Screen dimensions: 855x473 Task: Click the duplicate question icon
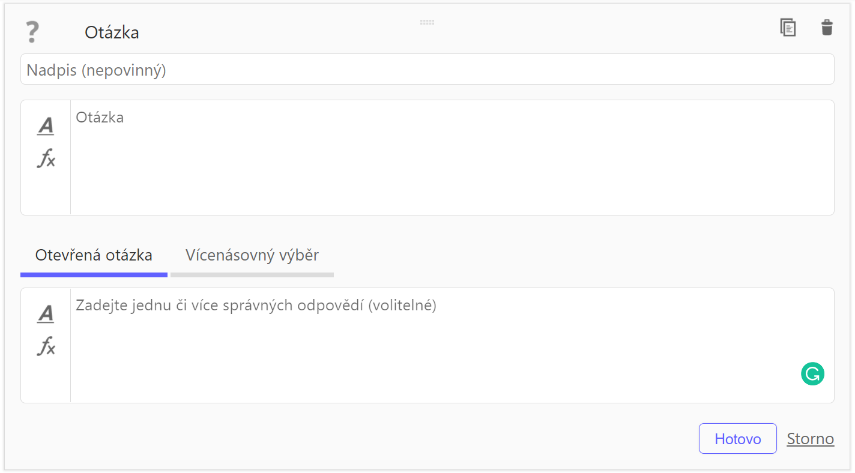click(787, 27)
